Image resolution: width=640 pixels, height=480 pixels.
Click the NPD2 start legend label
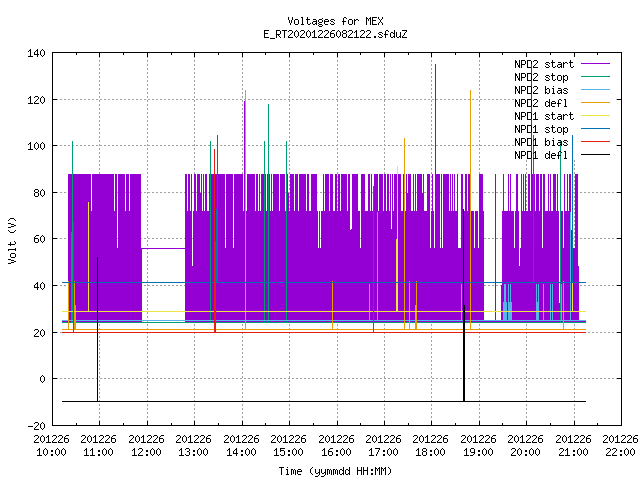[544, 64]
